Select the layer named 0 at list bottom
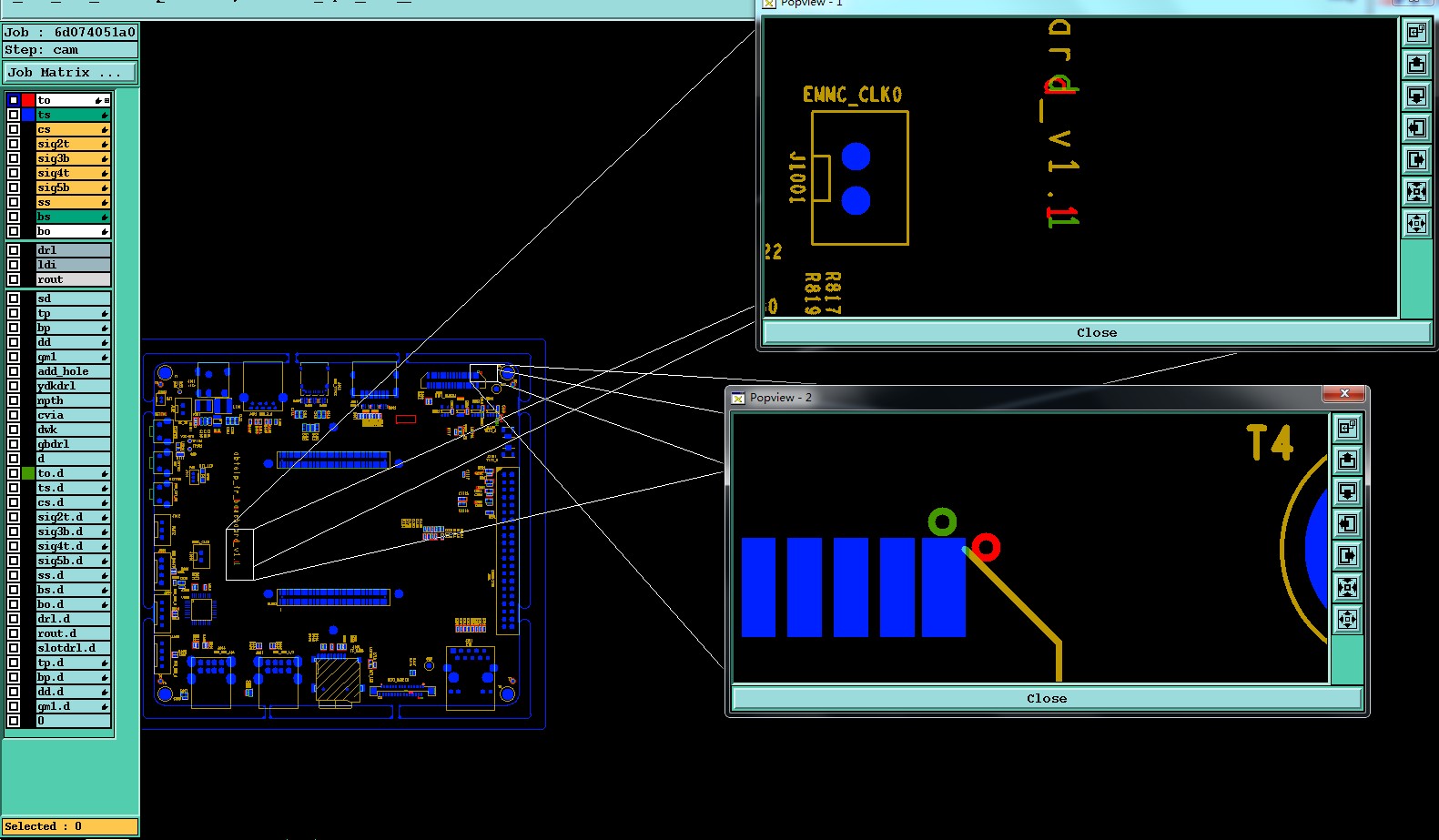 (x=73, y=721)
